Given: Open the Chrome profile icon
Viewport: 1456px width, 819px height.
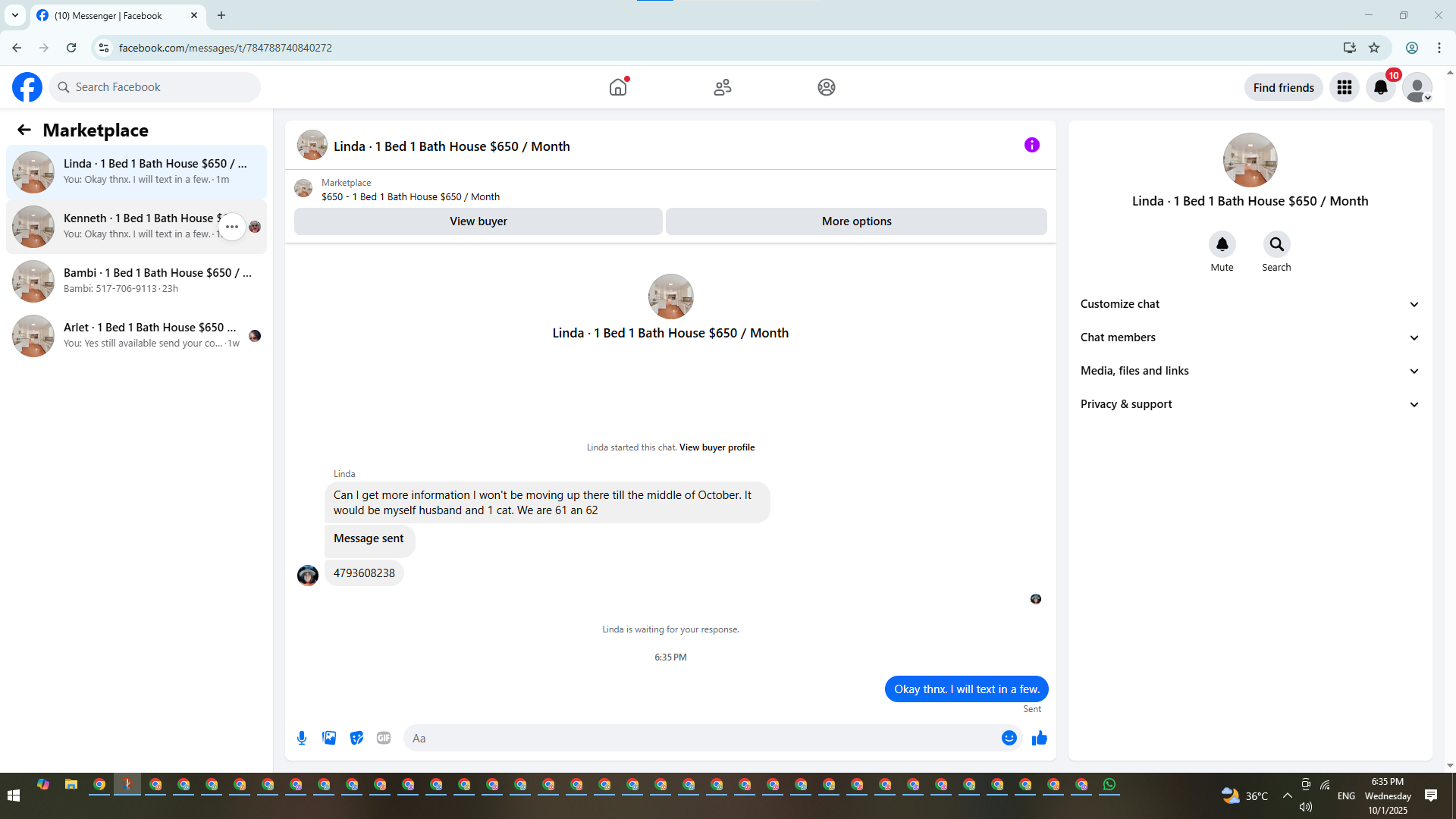Looking at the screenshot, I should (x=1412, y=48).
